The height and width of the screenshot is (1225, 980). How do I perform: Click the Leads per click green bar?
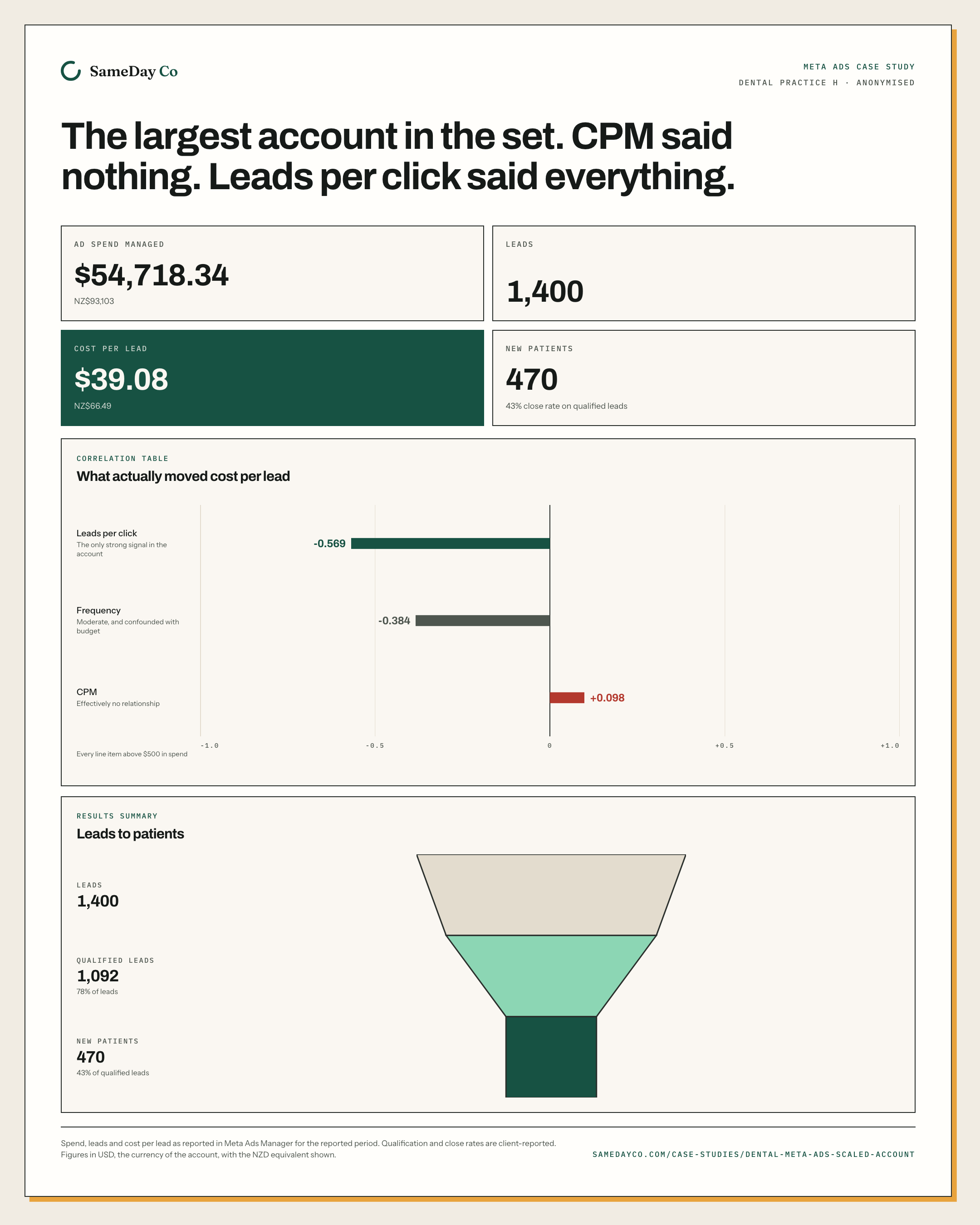451,543
